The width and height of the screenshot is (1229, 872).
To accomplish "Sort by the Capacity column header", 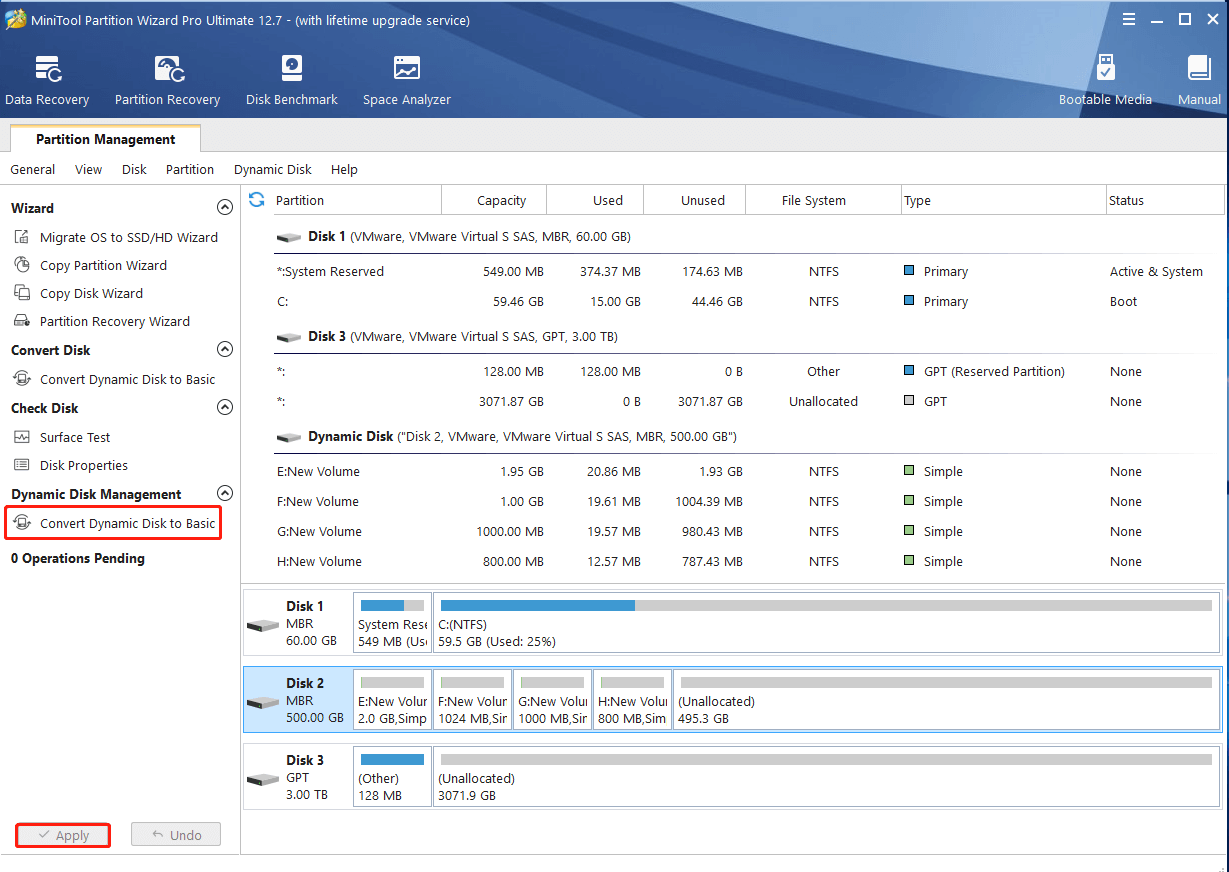I will (494, 200).
